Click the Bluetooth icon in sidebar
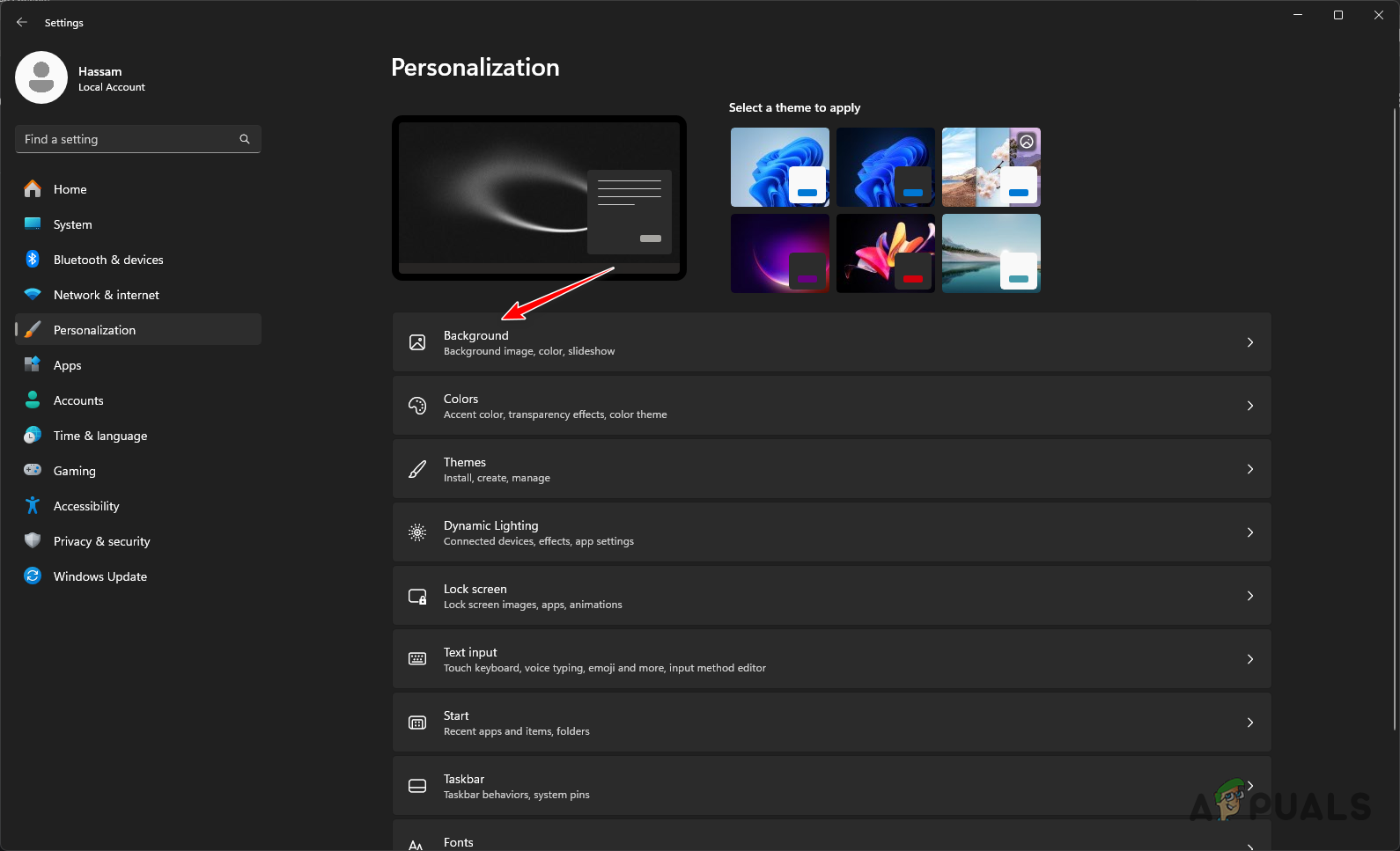Image resolution: width=1400 pixels, height=851 pixels. [x=33, y=260]
